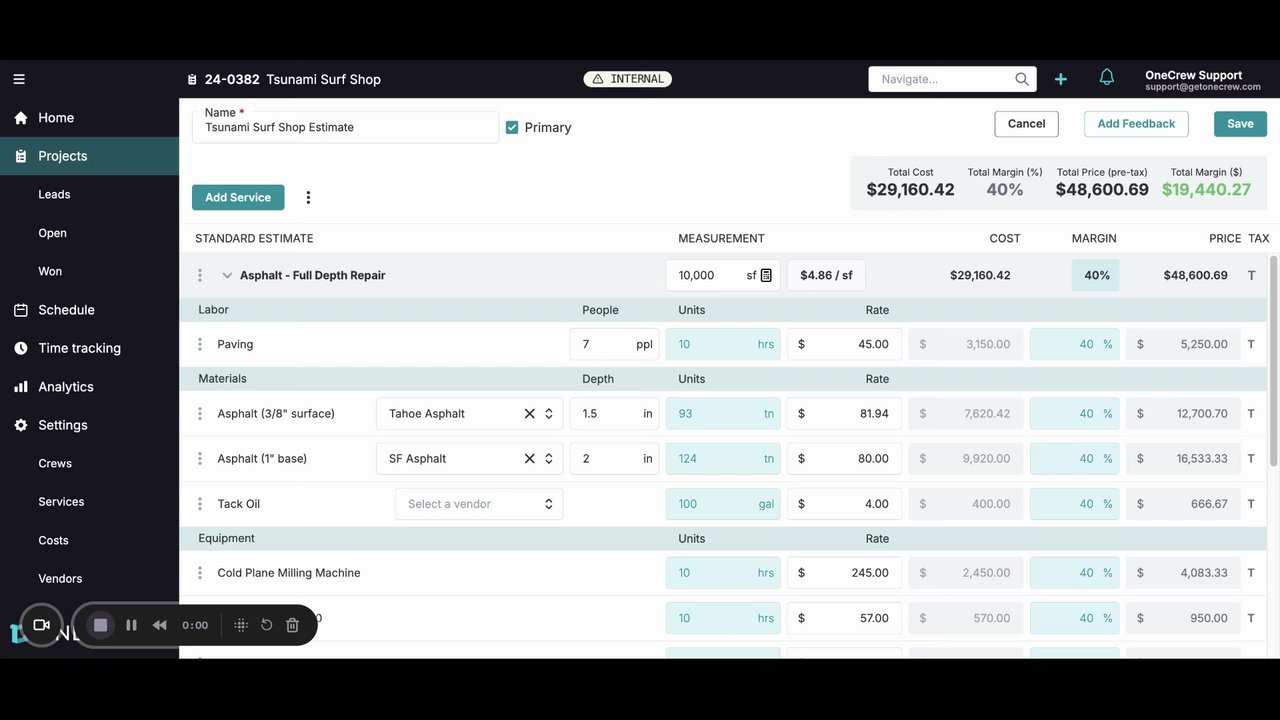Viewport: 1280px width, 720px height.
Task: Click the INTERNAL warning badge
Action: (x=628, y=79)
